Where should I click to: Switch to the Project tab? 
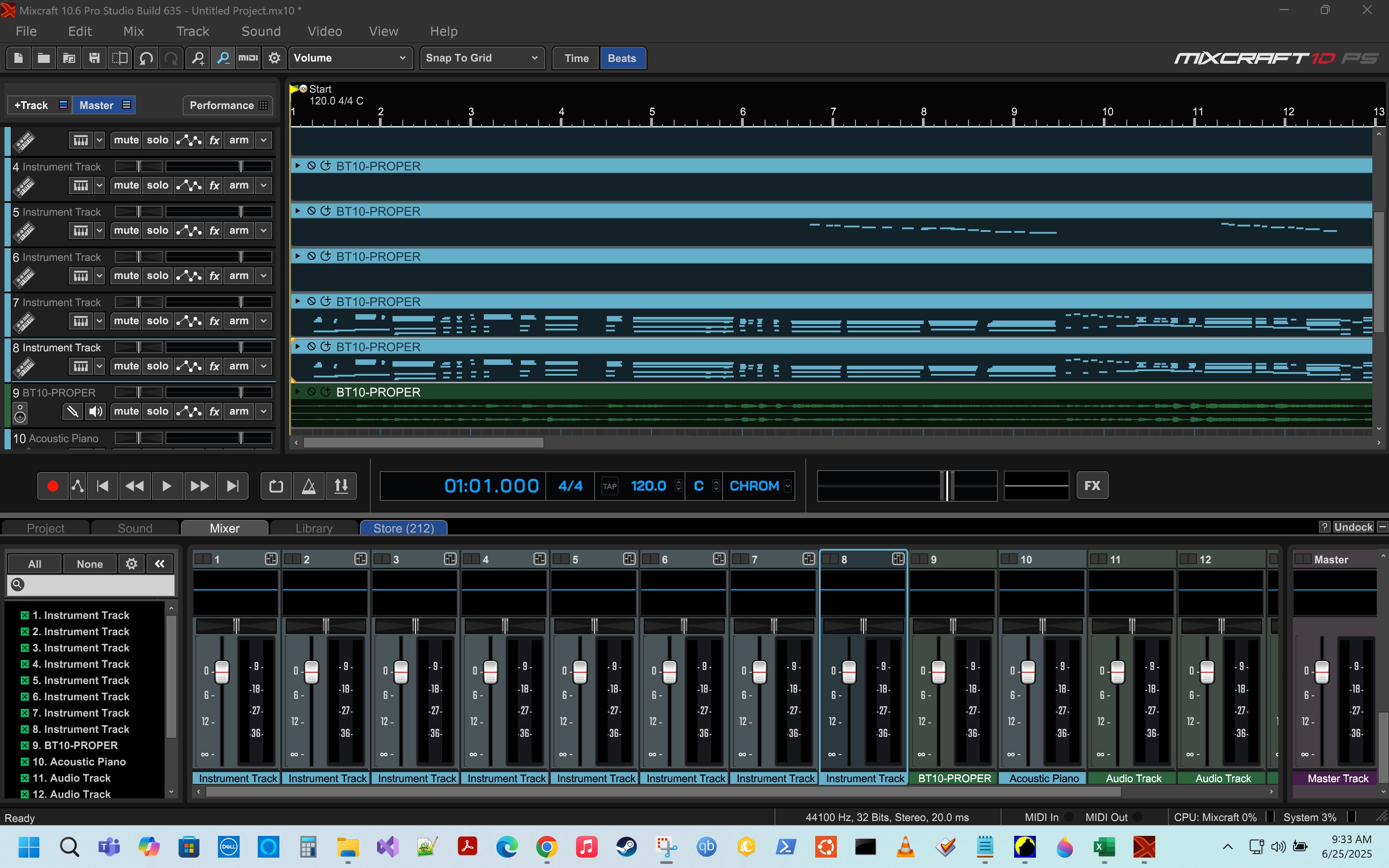point(45,528)
